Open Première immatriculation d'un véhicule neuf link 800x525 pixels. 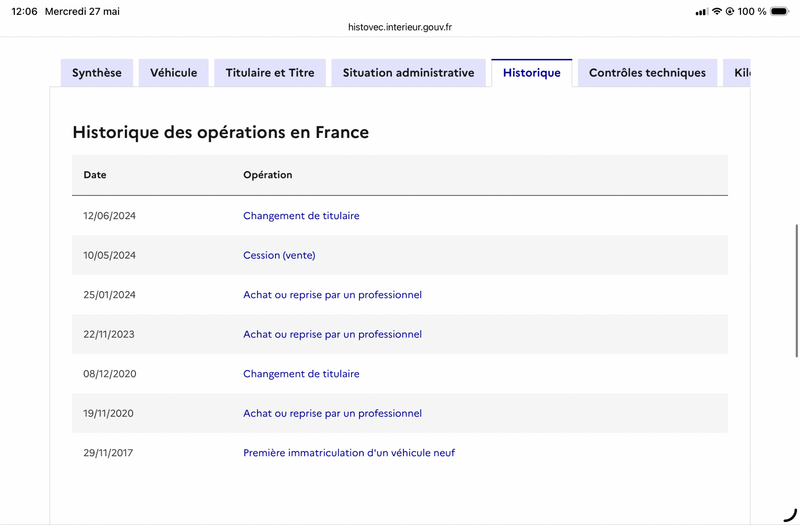tap(349, 453)
